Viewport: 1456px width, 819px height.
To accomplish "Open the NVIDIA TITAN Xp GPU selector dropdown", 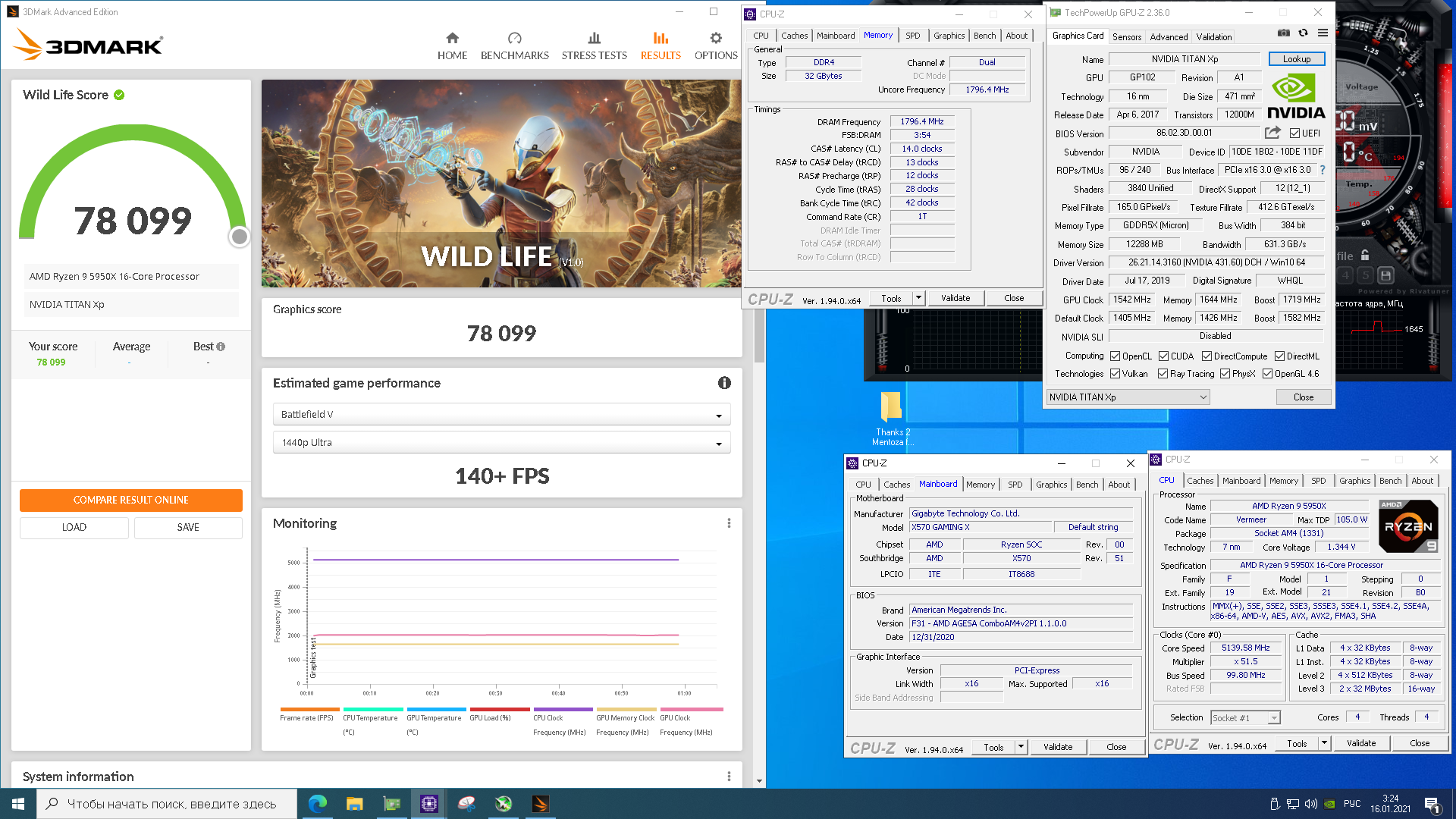I will 1128,397.
